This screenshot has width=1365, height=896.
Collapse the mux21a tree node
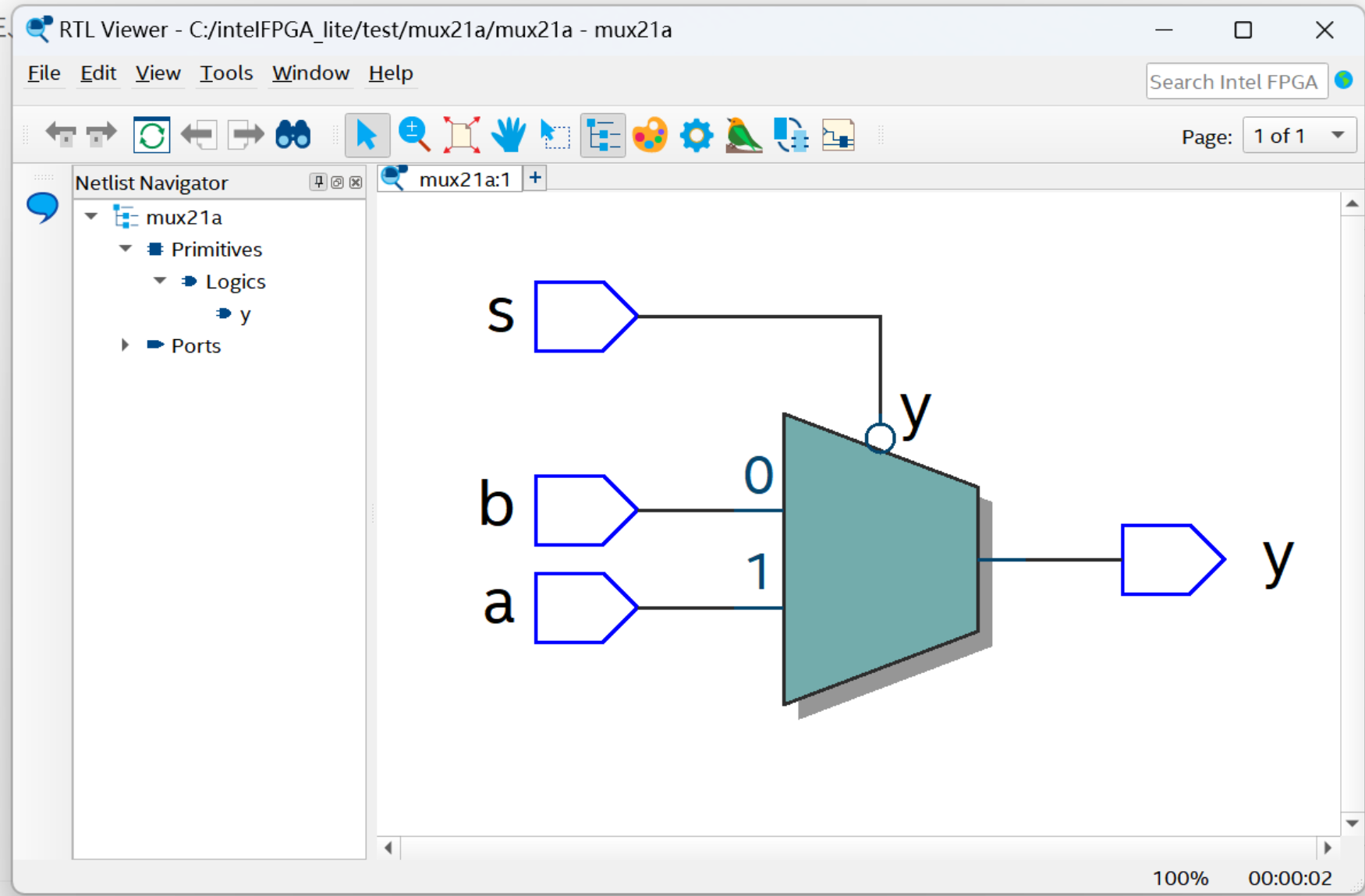click(x=91, y=216)
